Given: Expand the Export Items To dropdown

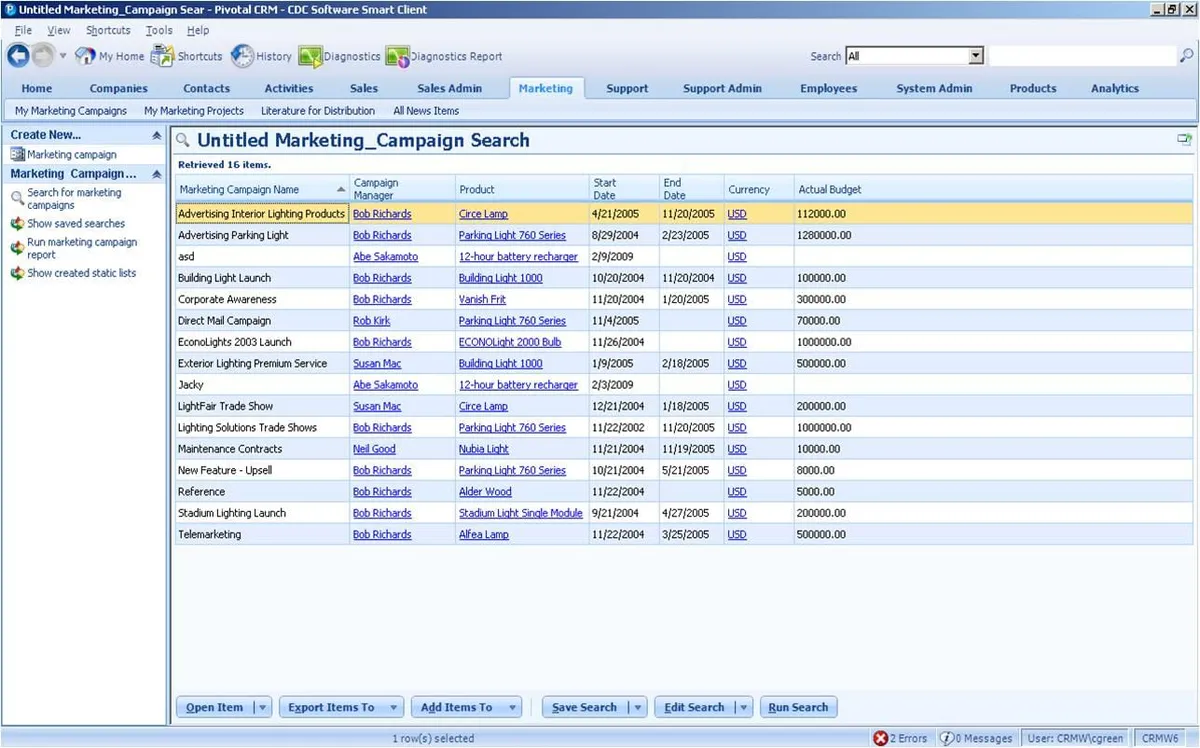Looking at the screenshot, I should (x=393, y=707).
